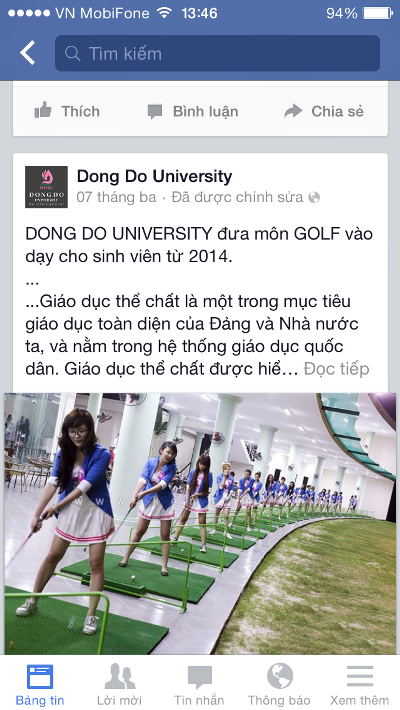Focus the Tìm kiếm search field
The width and height of the screenshot is (400, 710).
tap(217, 53)
